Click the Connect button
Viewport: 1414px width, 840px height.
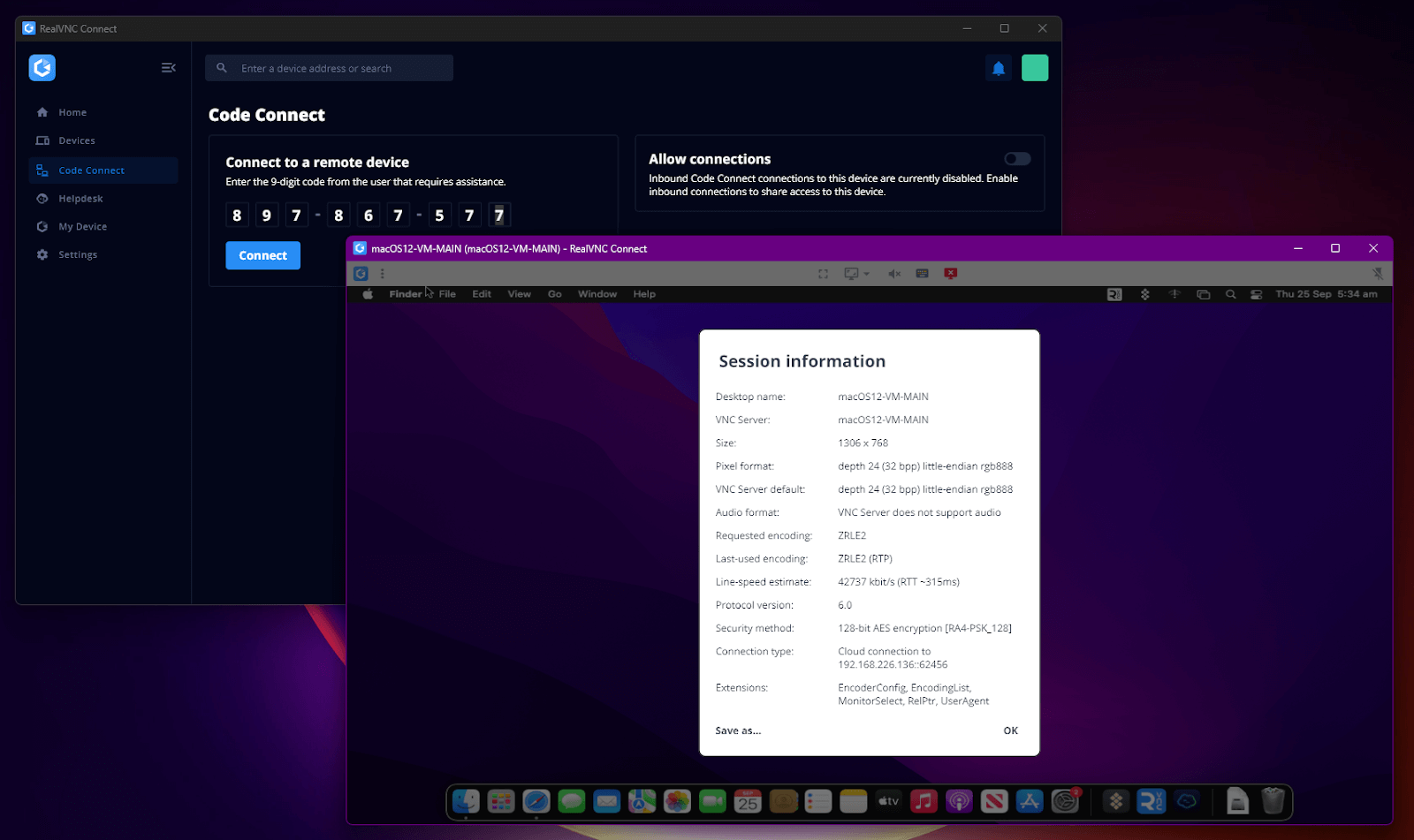[262, 255]
